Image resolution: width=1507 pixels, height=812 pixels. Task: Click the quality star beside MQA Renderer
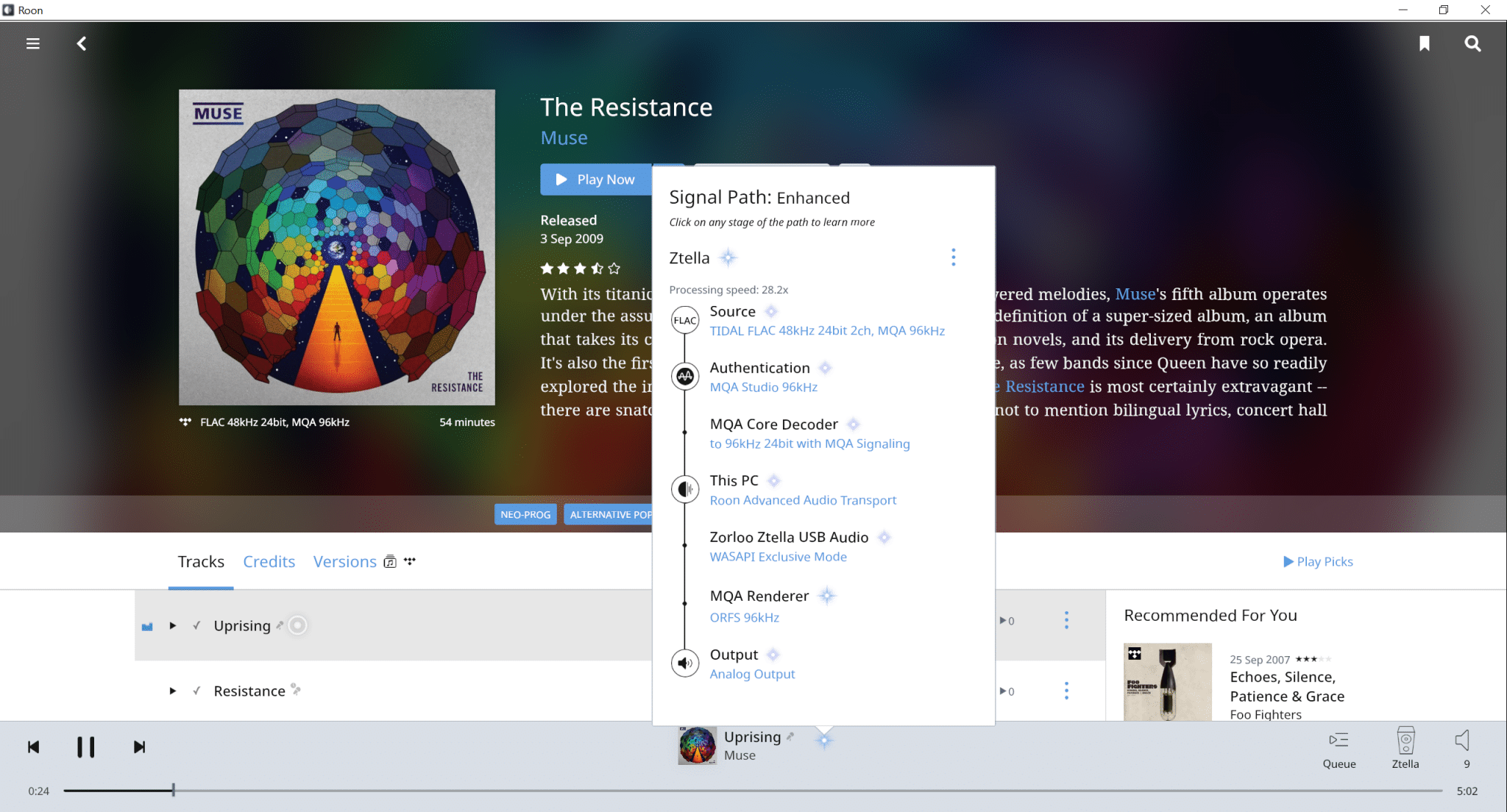[827, 596]
